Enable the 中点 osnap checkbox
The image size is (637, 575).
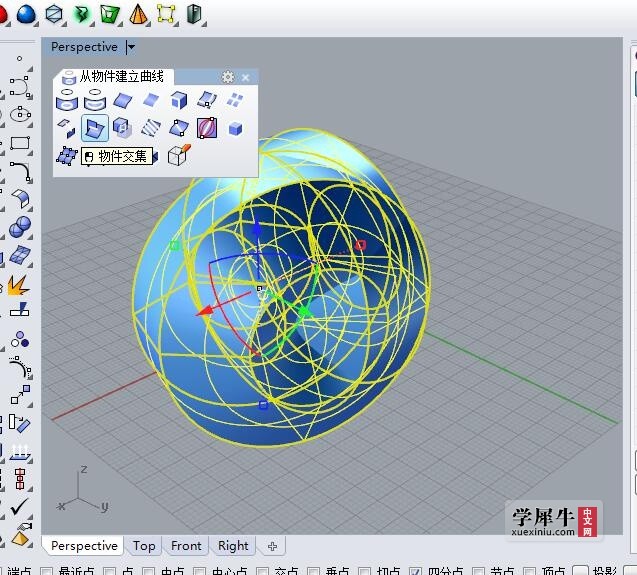coord(148,571)
